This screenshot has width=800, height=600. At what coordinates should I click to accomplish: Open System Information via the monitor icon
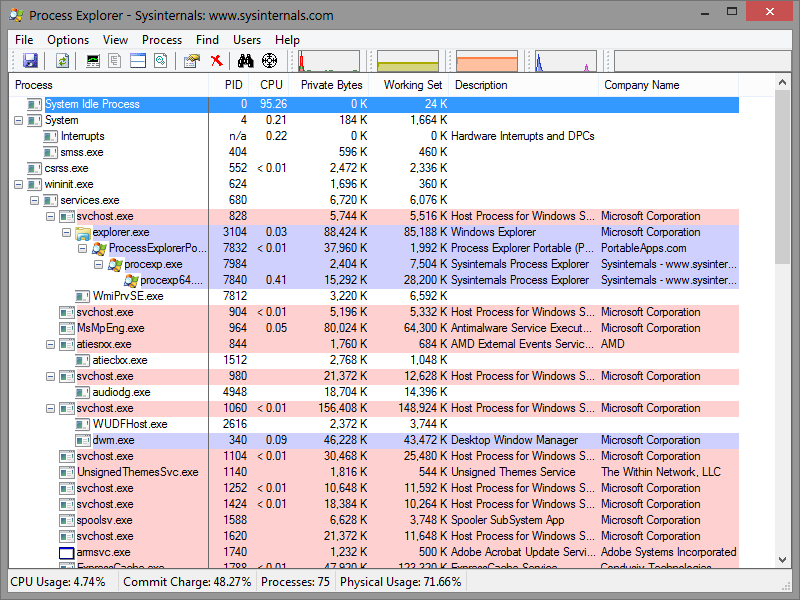click(94, 62)
